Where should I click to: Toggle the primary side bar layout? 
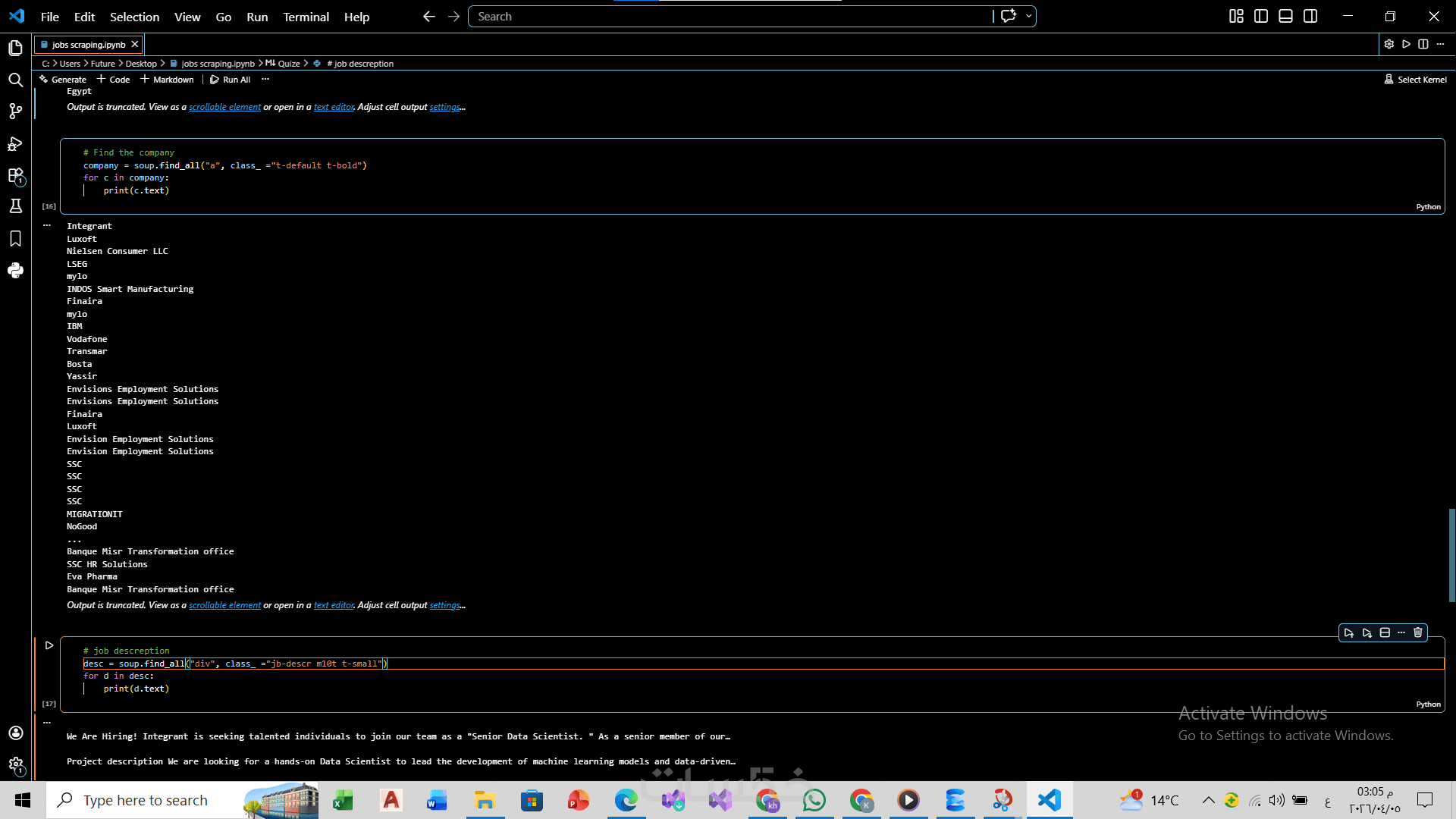point(1261,16)
